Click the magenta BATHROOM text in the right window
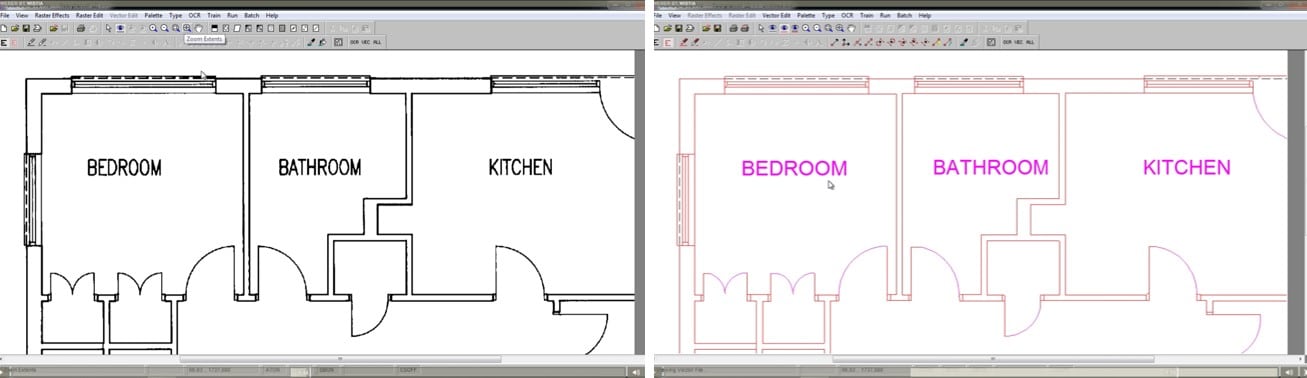1307x378 pixels. click(990, 167)
